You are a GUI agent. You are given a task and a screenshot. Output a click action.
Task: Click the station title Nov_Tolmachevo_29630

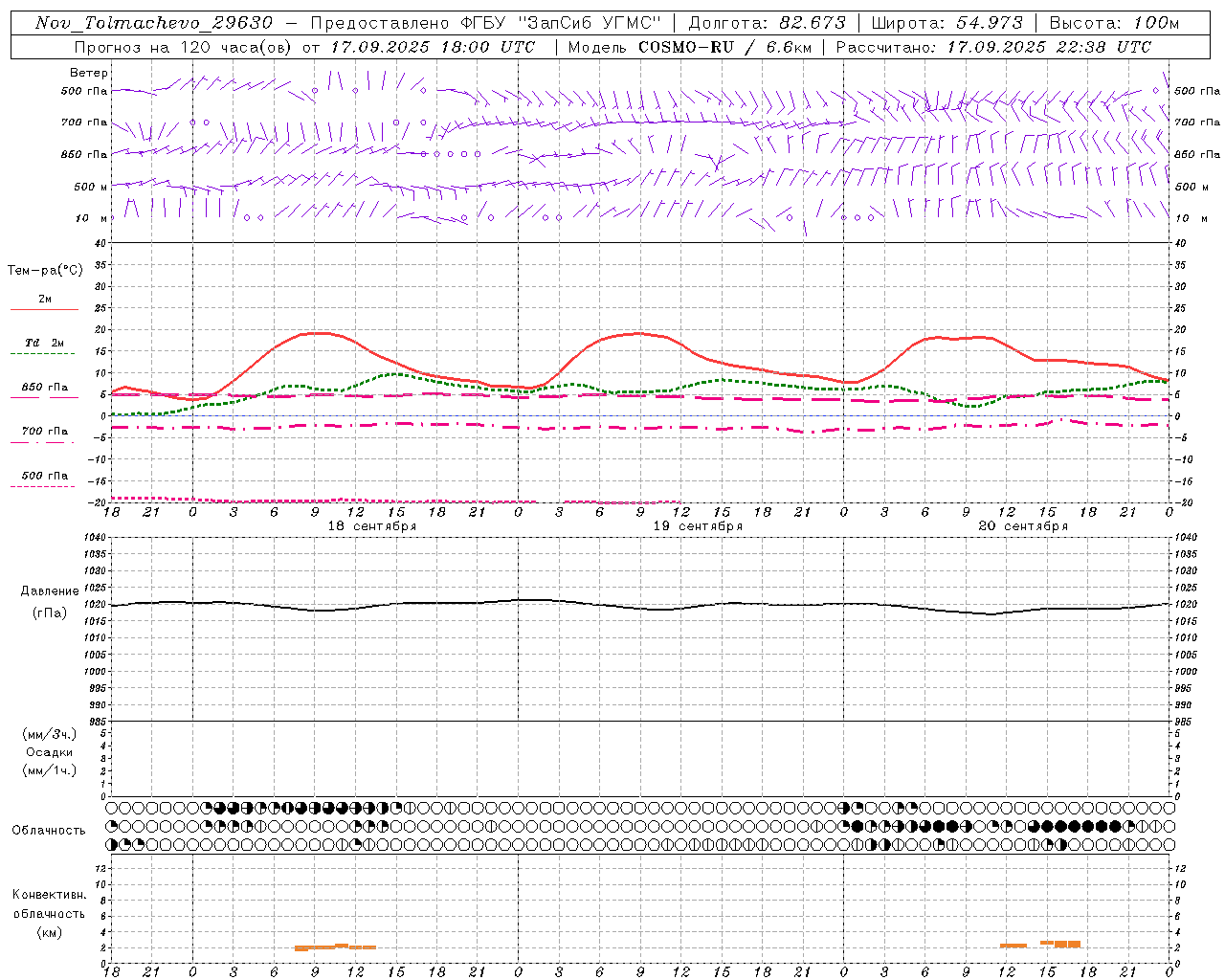point(154,23)
